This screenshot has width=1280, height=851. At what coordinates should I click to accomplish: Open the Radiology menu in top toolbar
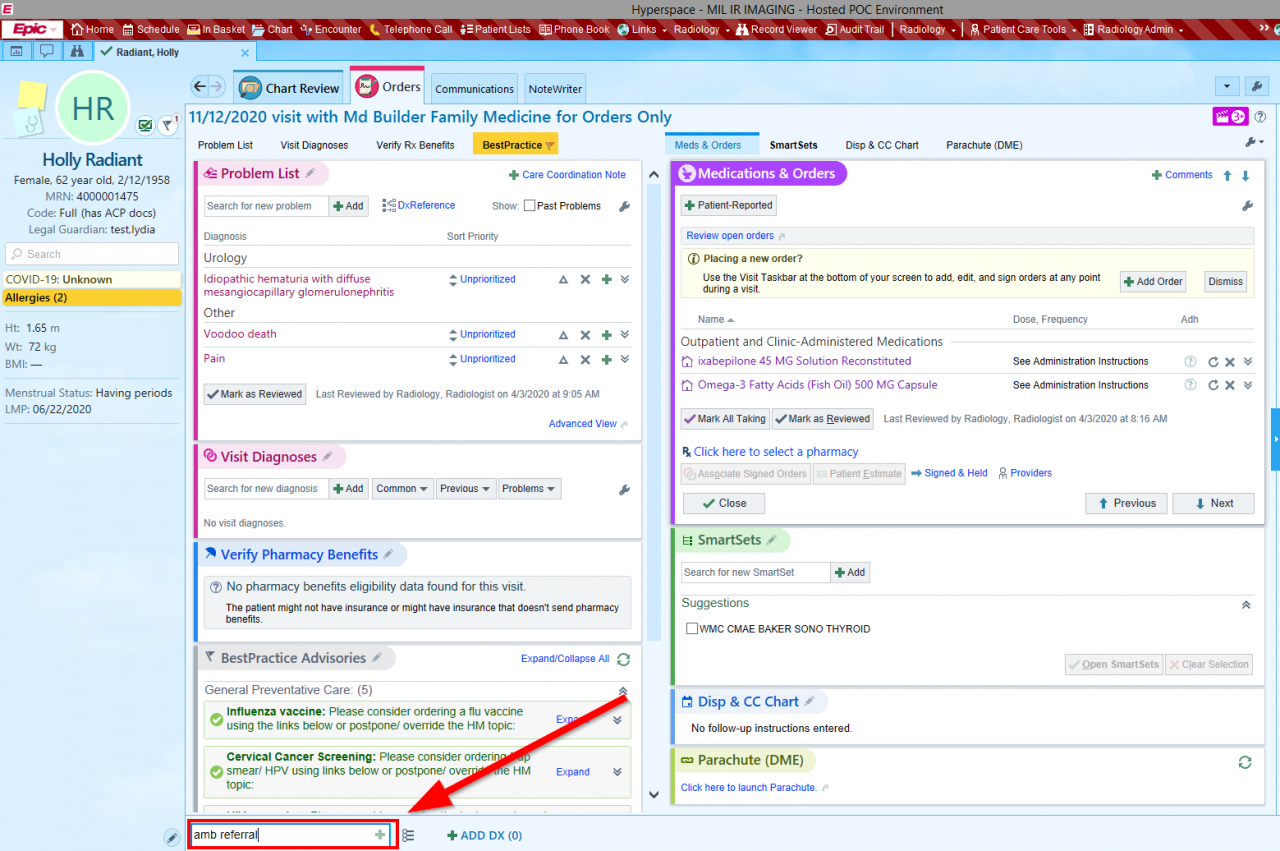[697, 29]
